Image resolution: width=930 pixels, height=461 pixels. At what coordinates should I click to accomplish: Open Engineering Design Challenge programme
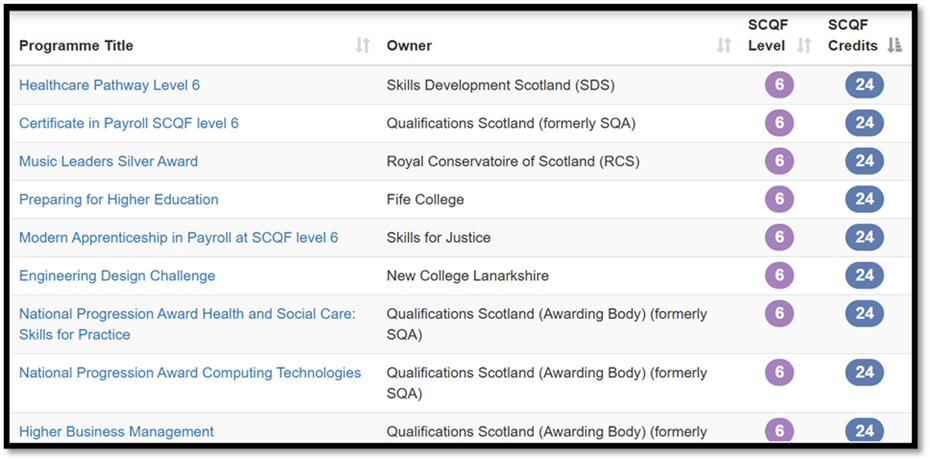click(x=117, y=275)
